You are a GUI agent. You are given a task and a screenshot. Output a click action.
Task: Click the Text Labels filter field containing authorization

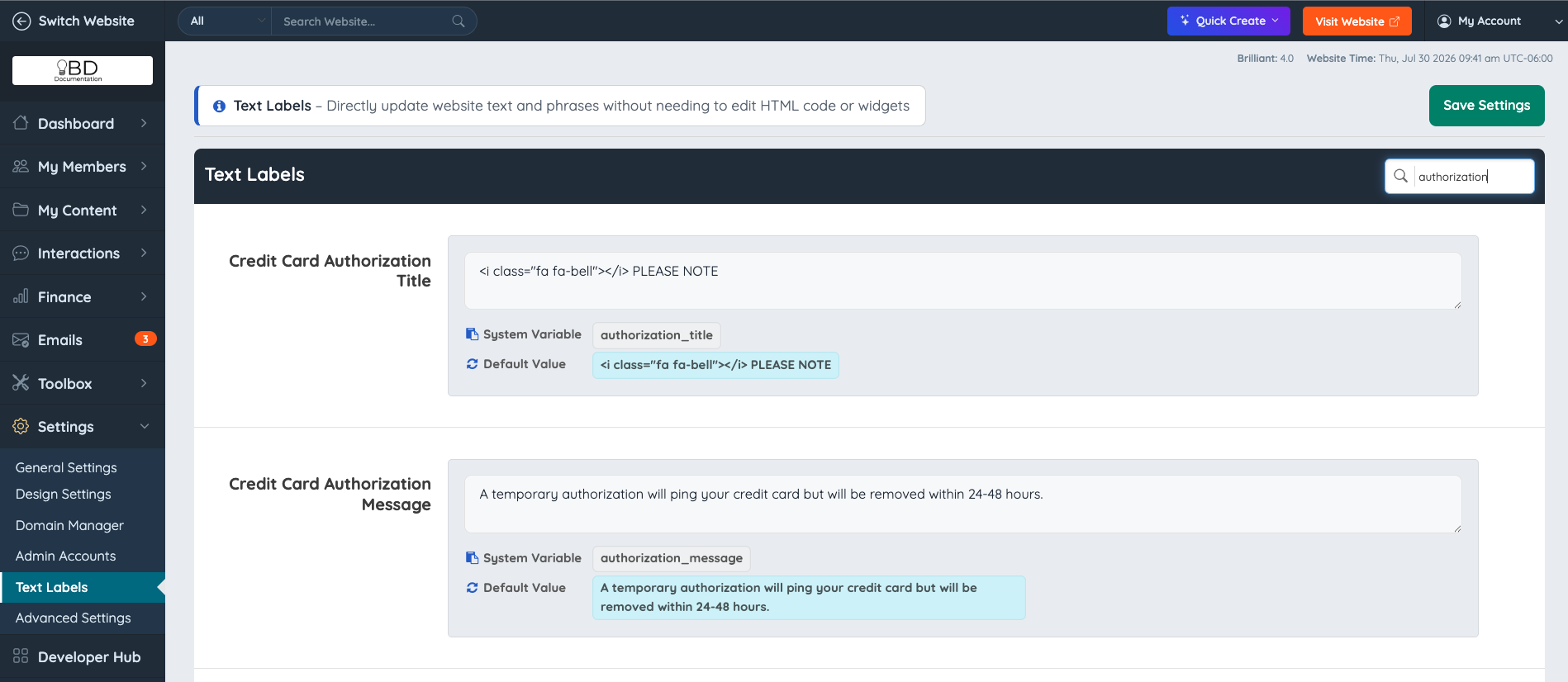click(x=1460, y=176)
